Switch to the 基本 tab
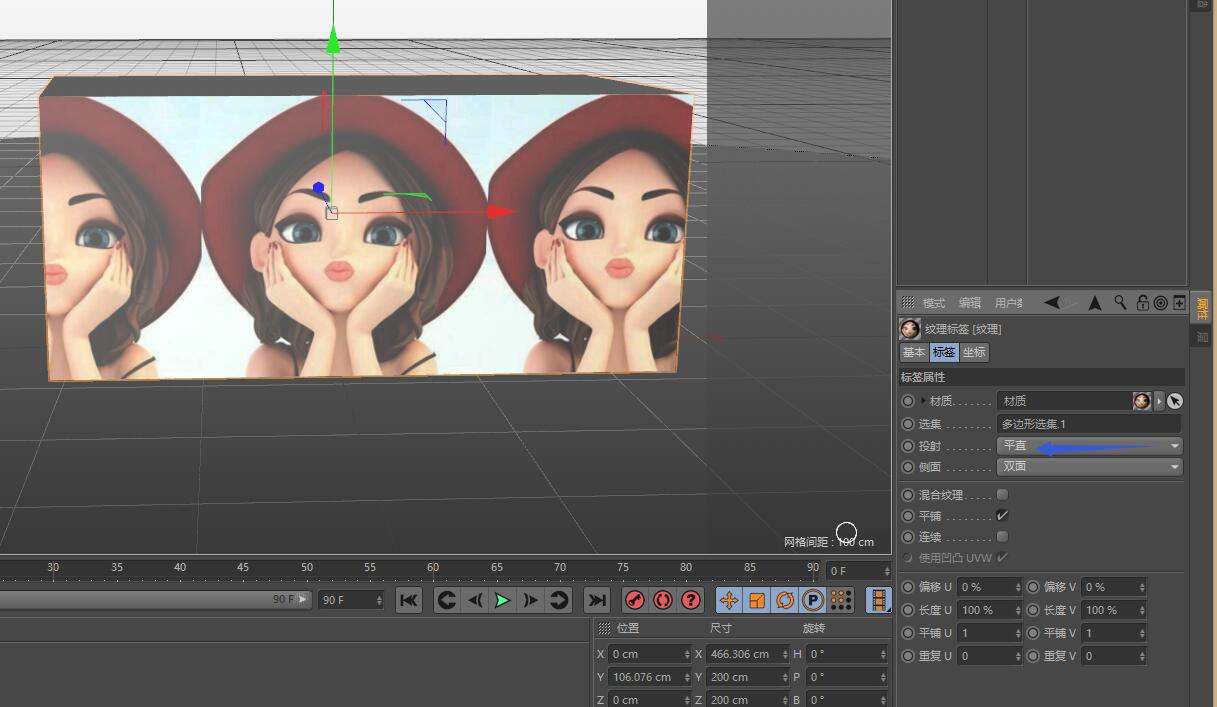Viewport: 1217px width, 707px height. [x=914, y=352]
